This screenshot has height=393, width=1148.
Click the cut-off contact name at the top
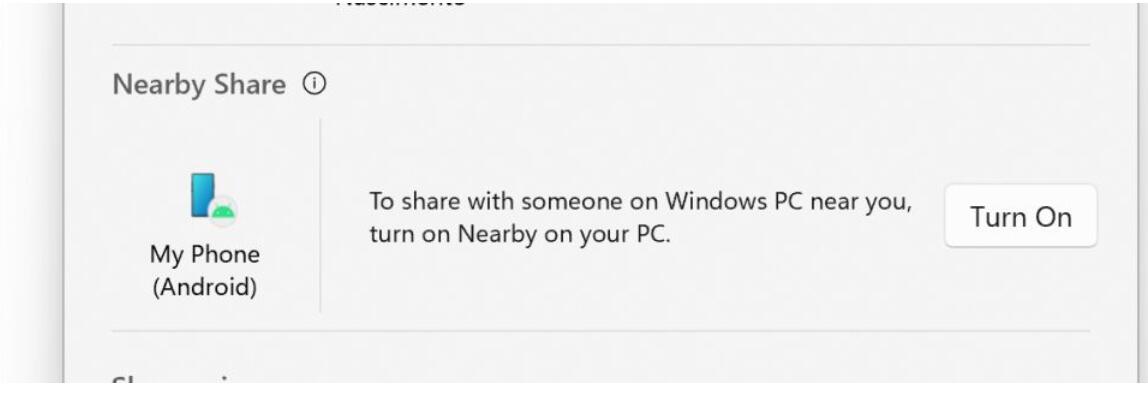point(400,4)
